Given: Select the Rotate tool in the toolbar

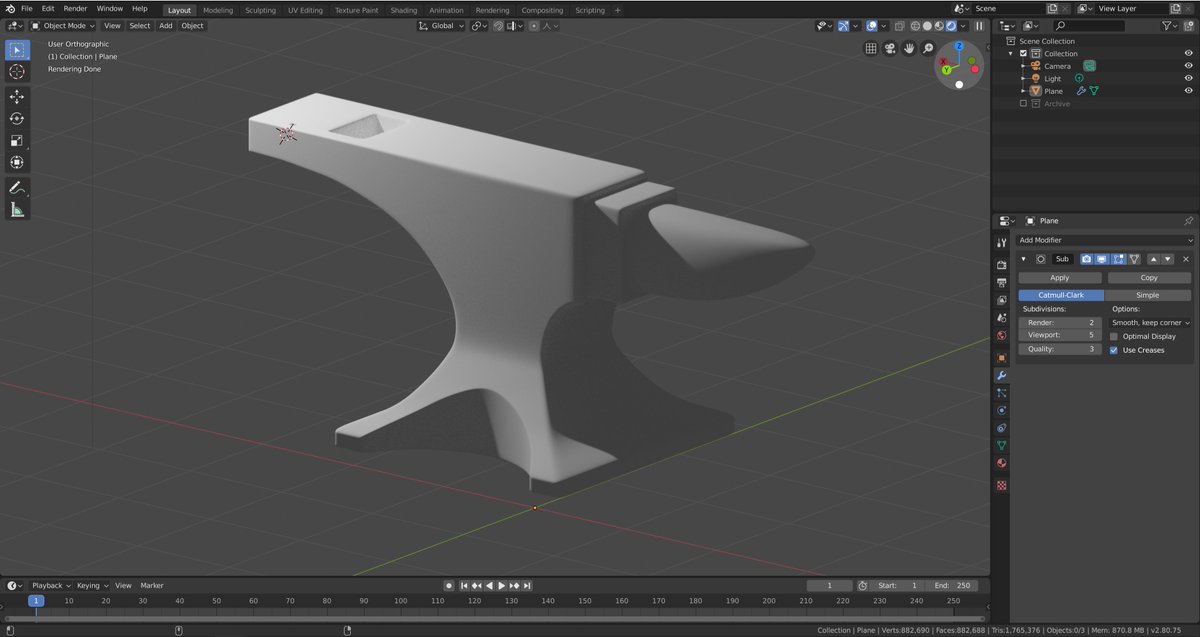Looking at the screenshot, I should (16, 118).
